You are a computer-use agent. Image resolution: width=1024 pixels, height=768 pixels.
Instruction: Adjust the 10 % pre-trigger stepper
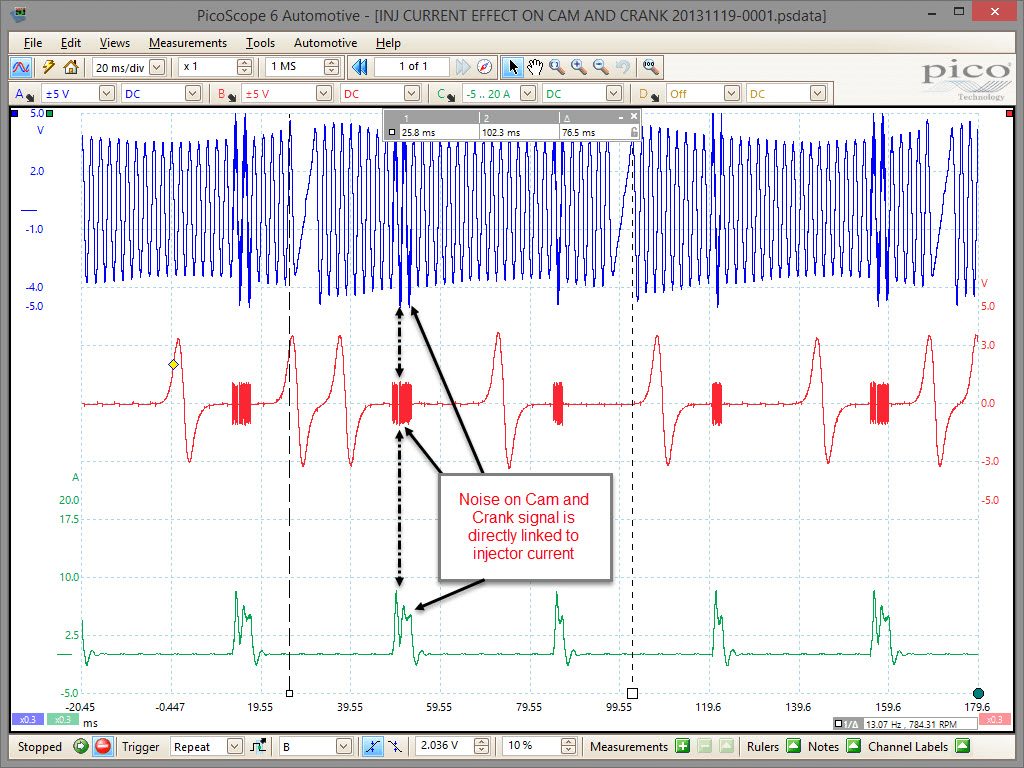tap(569, 746)
